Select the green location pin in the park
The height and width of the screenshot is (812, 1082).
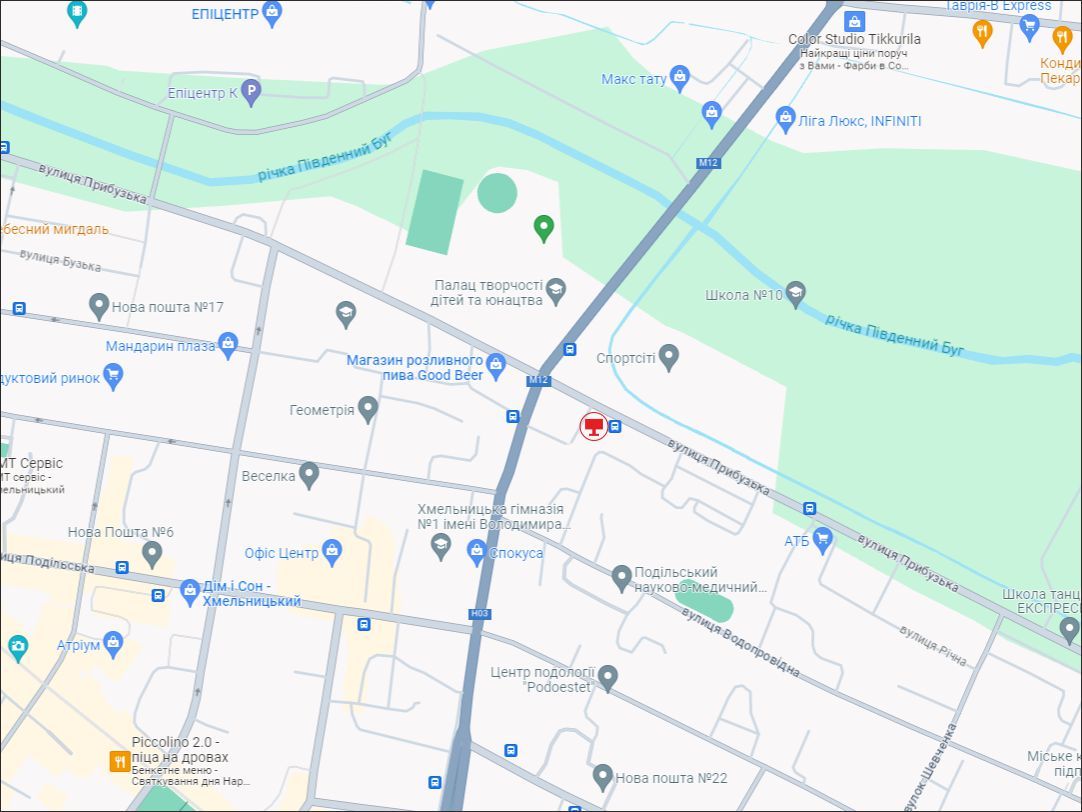tap(544, 228)
